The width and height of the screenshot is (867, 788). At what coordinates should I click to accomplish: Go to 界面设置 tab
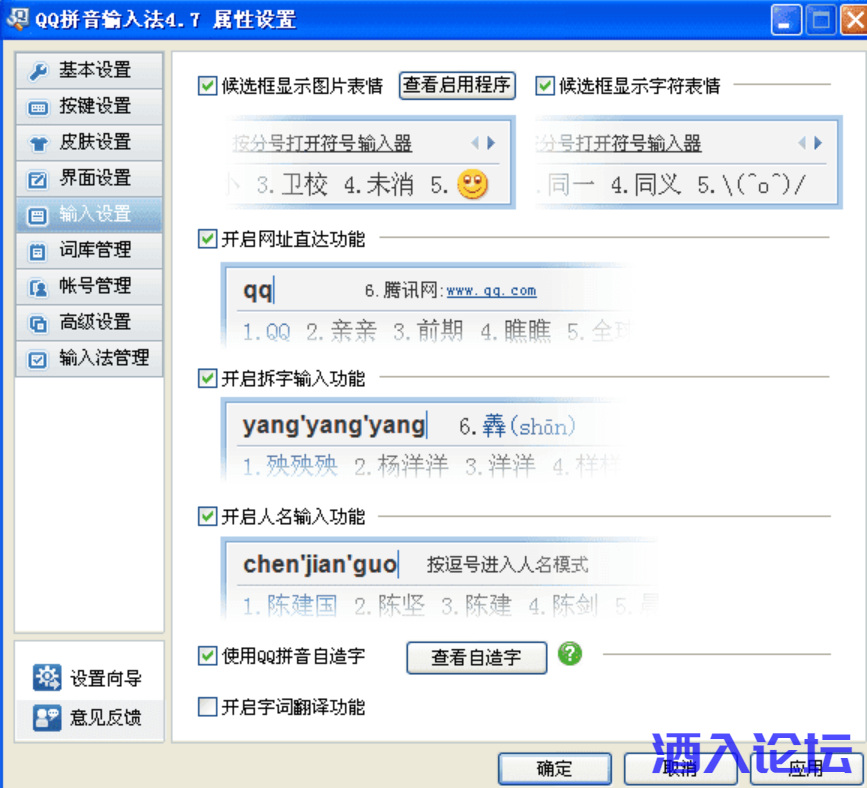coord(89,179)
